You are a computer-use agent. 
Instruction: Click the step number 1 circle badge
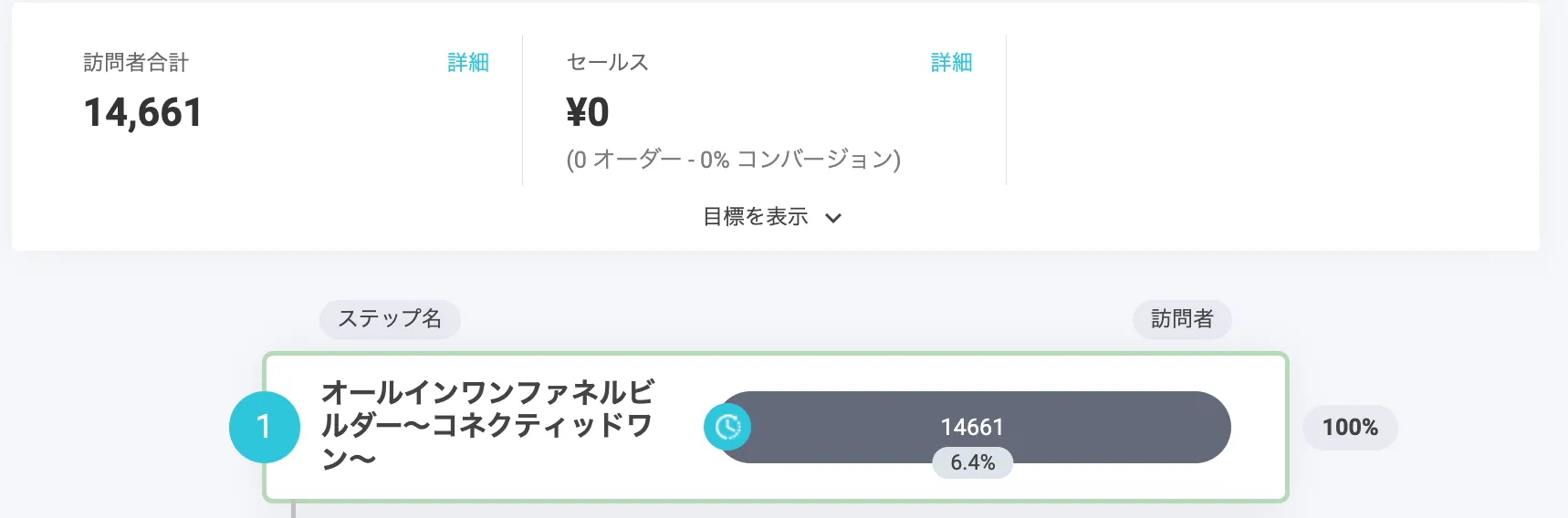click(264, 427)
